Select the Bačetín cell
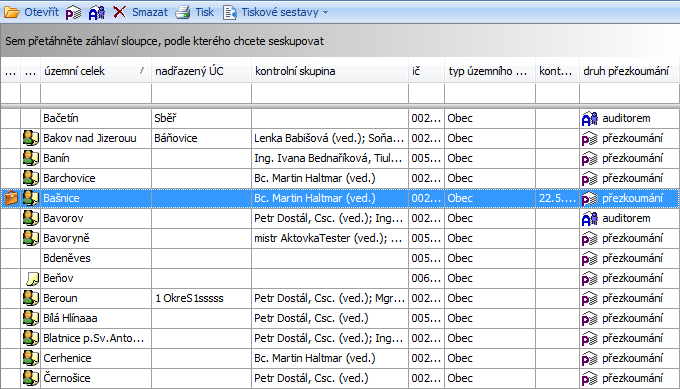Image resolution: width=680 pixels, height=389 pixels. tap(96, 118)
